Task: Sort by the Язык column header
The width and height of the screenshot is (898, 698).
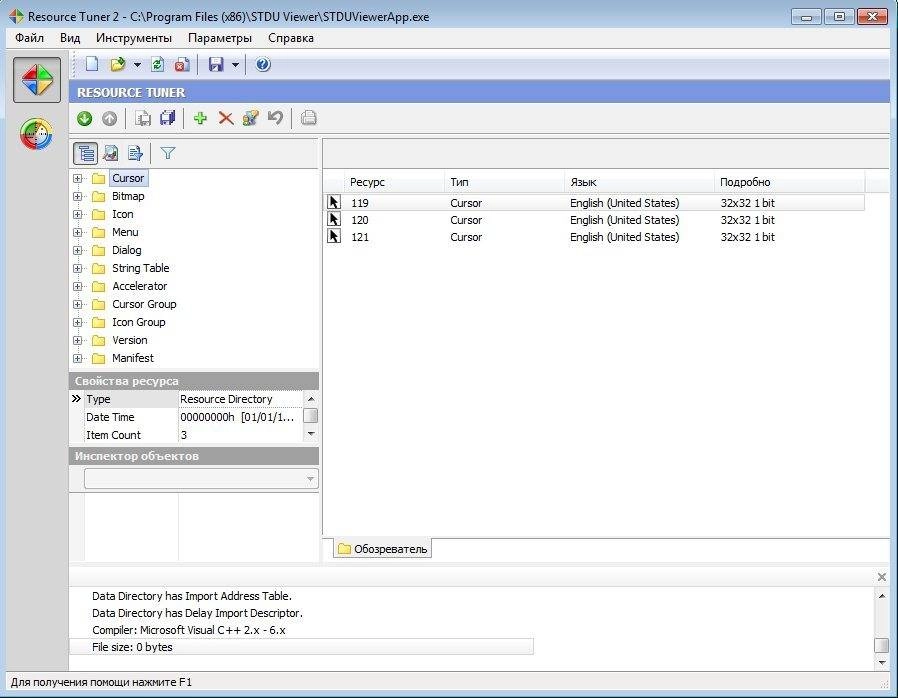Action: 639,182
